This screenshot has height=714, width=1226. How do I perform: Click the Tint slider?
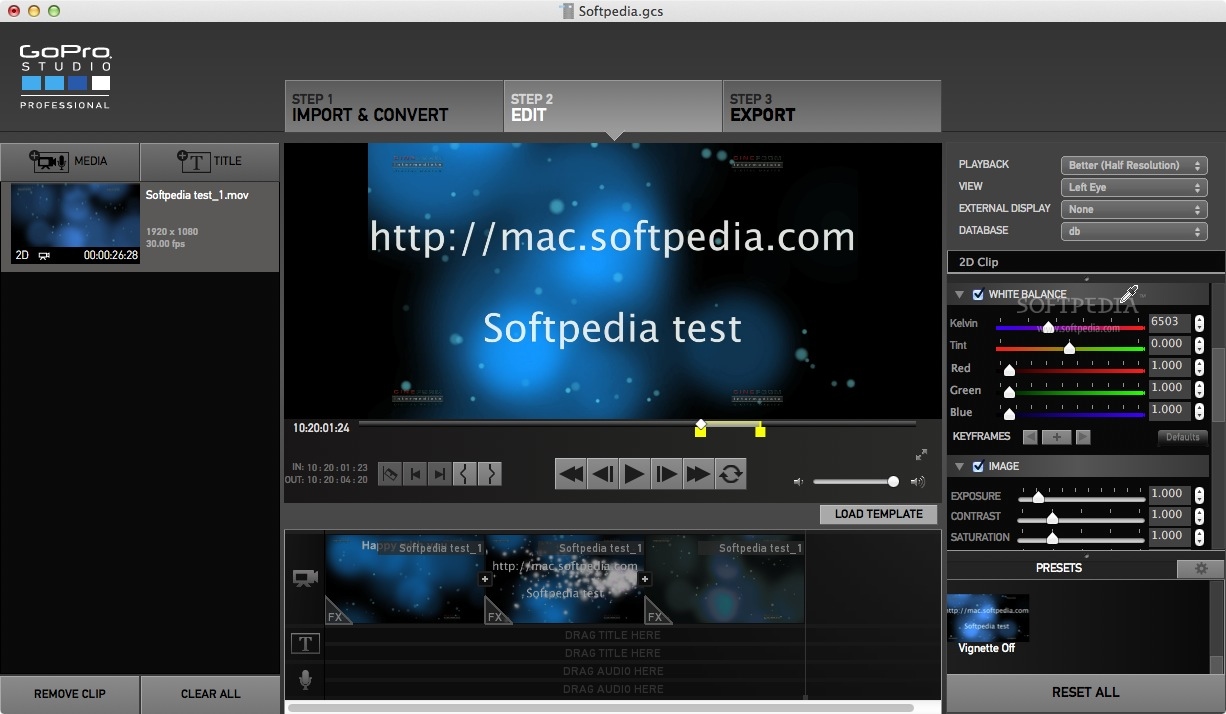1070,348
